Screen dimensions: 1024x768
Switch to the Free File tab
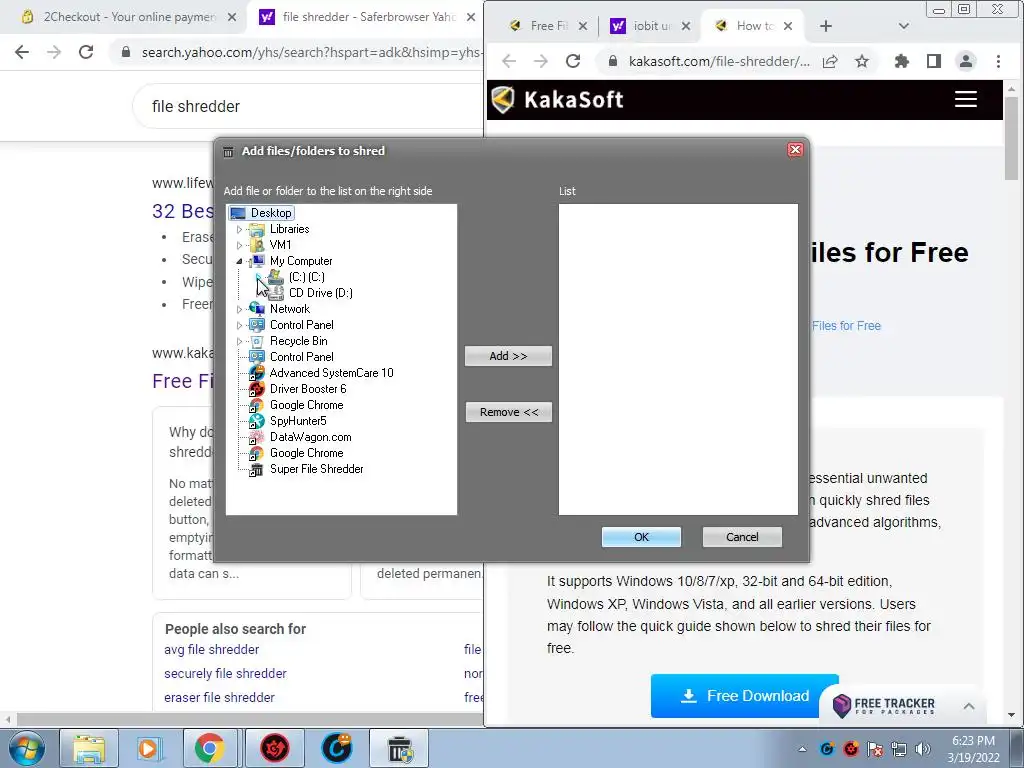549,26
